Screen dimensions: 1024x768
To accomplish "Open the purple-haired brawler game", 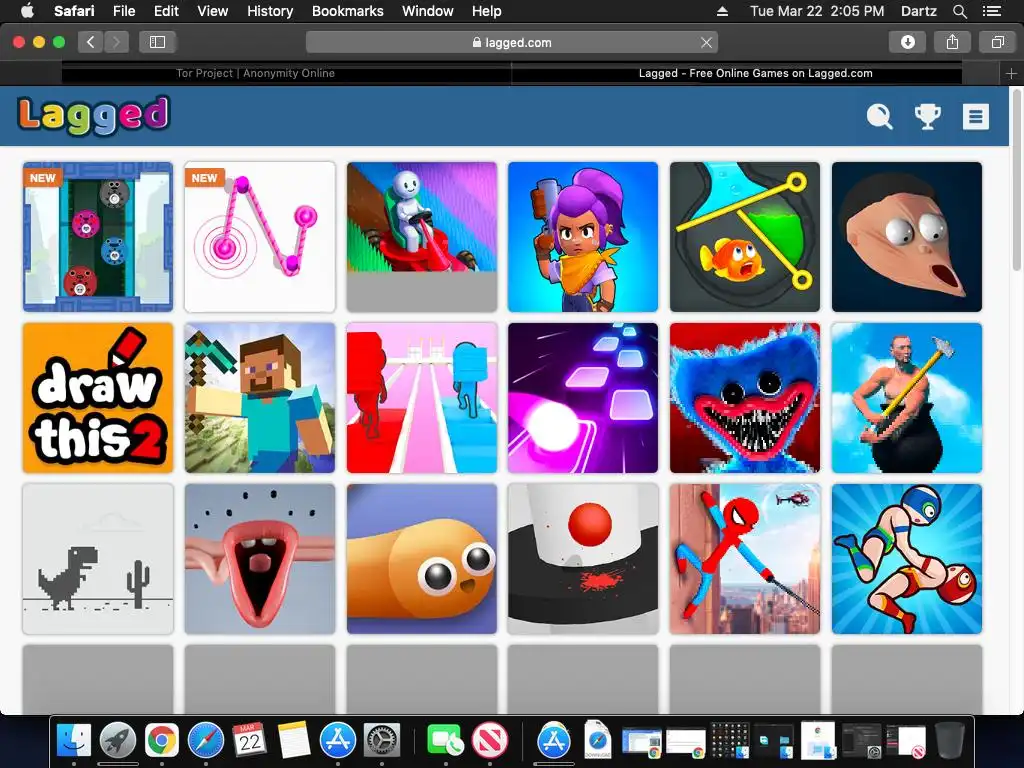I will (583, 237).
